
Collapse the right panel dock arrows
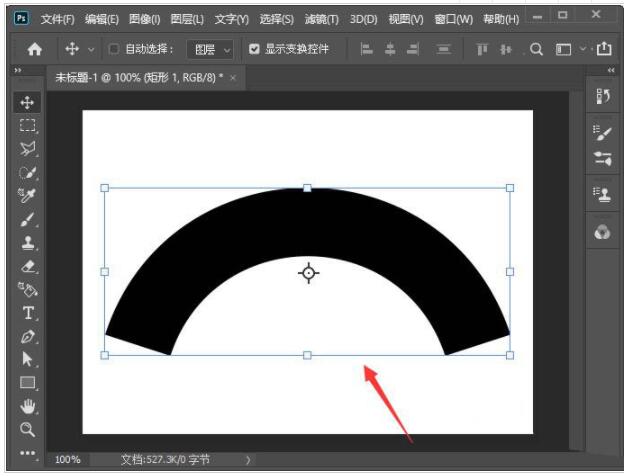click(611, 70)
